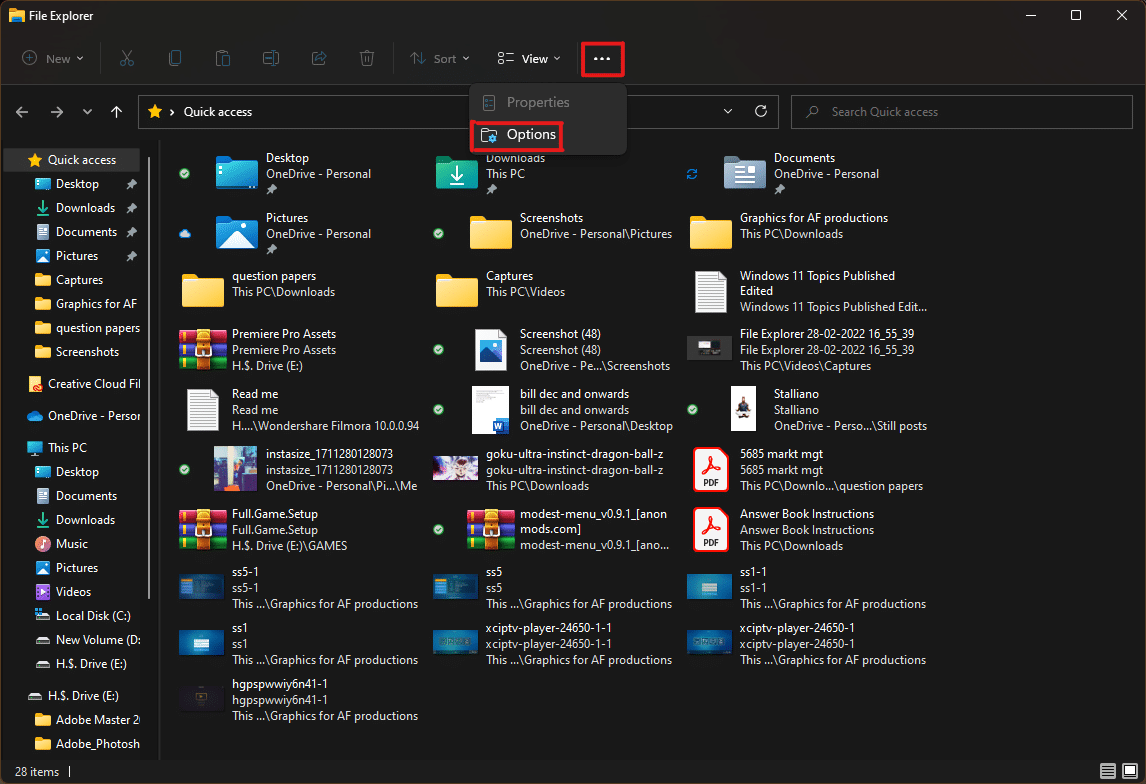Select the Screenshot (48) file
Image resolution: width=1146 pixels, height=784 pixels.
pos(572,350)
